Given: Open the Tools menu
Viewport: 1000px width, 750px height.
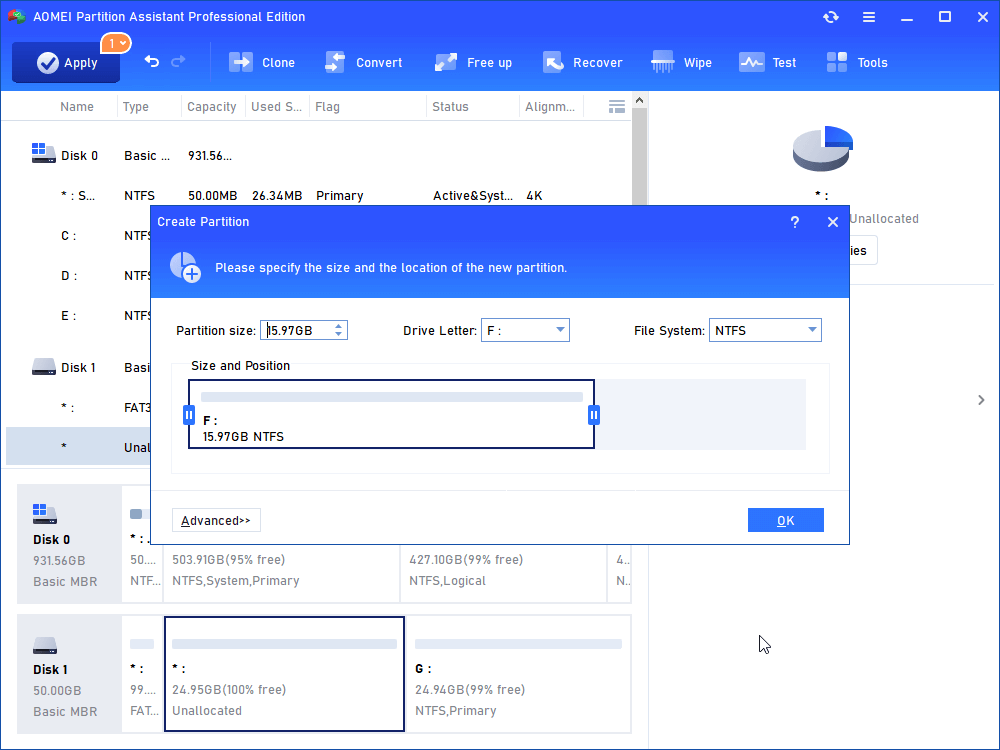Looking at the screenshot, I should tap(857, 62).
